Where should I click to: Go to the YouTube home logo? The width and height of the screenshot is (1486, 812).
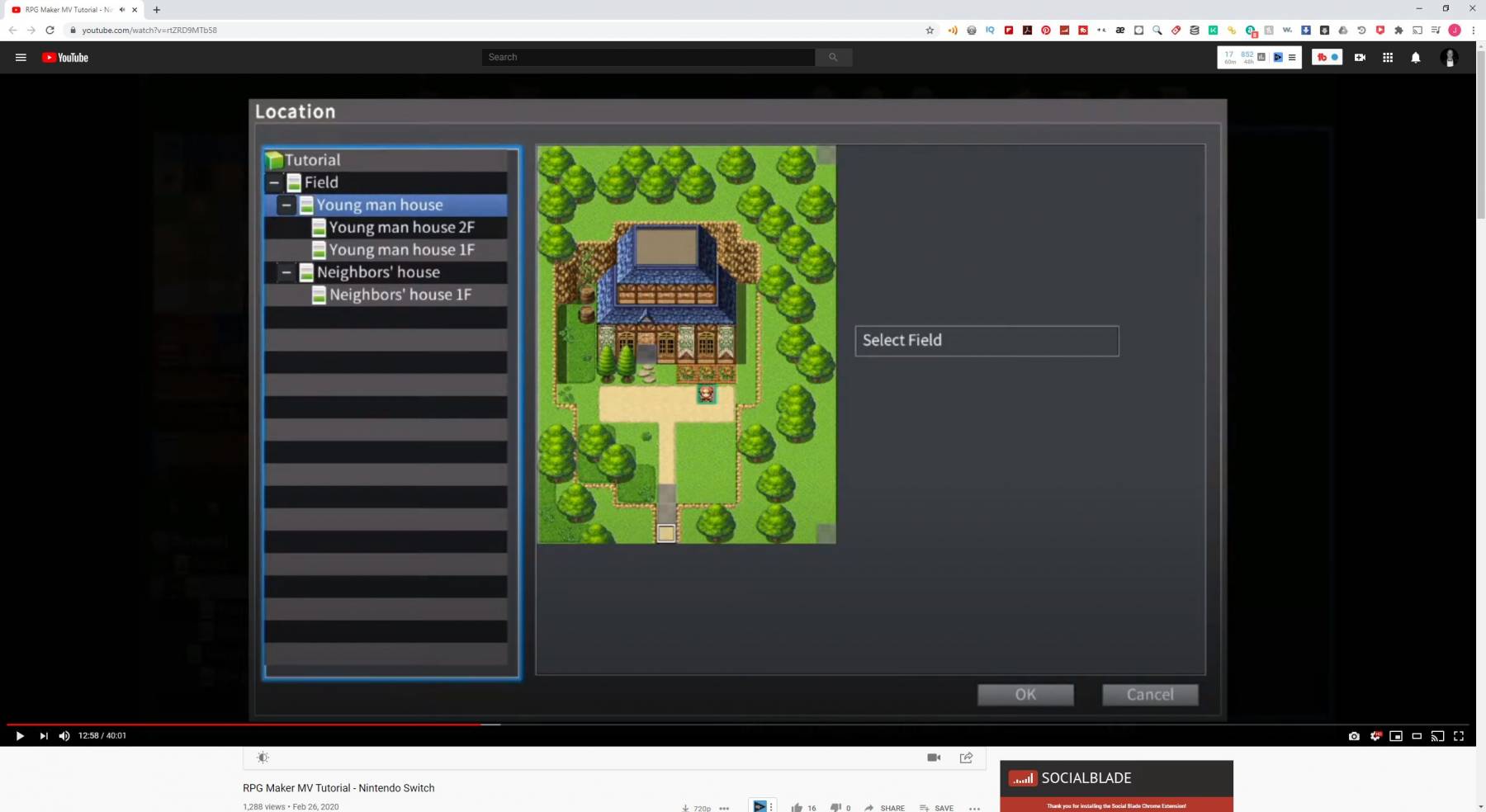65,58
